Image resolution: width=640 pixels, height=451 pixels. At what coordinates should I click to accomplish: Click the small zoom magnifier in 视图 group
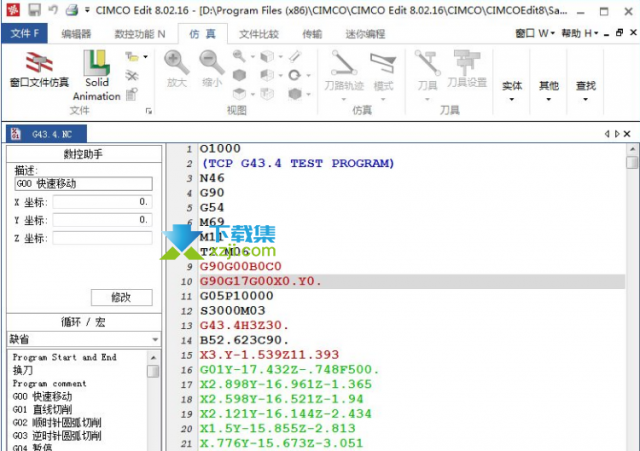239,56
